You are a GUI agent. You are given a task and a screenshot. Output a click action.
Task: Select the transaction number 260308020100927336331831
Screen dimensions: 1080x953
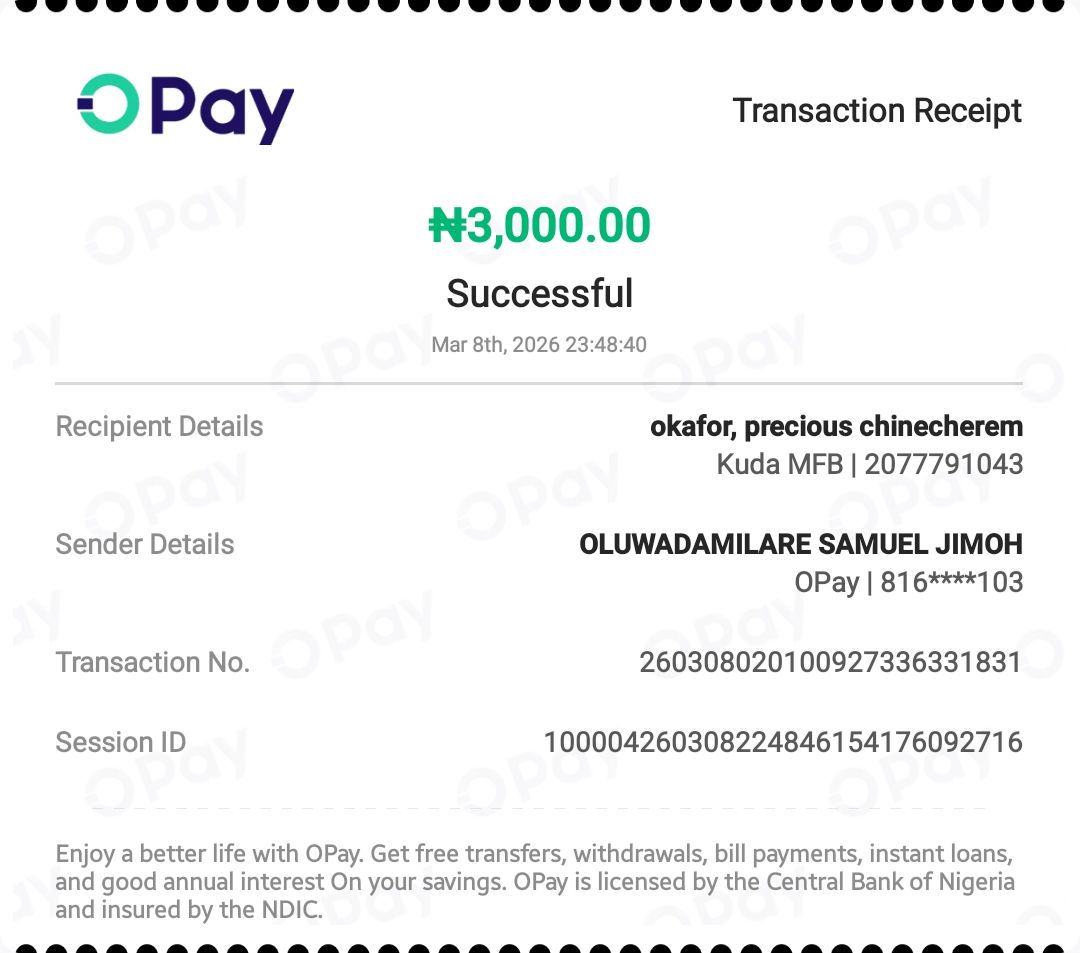830,662
